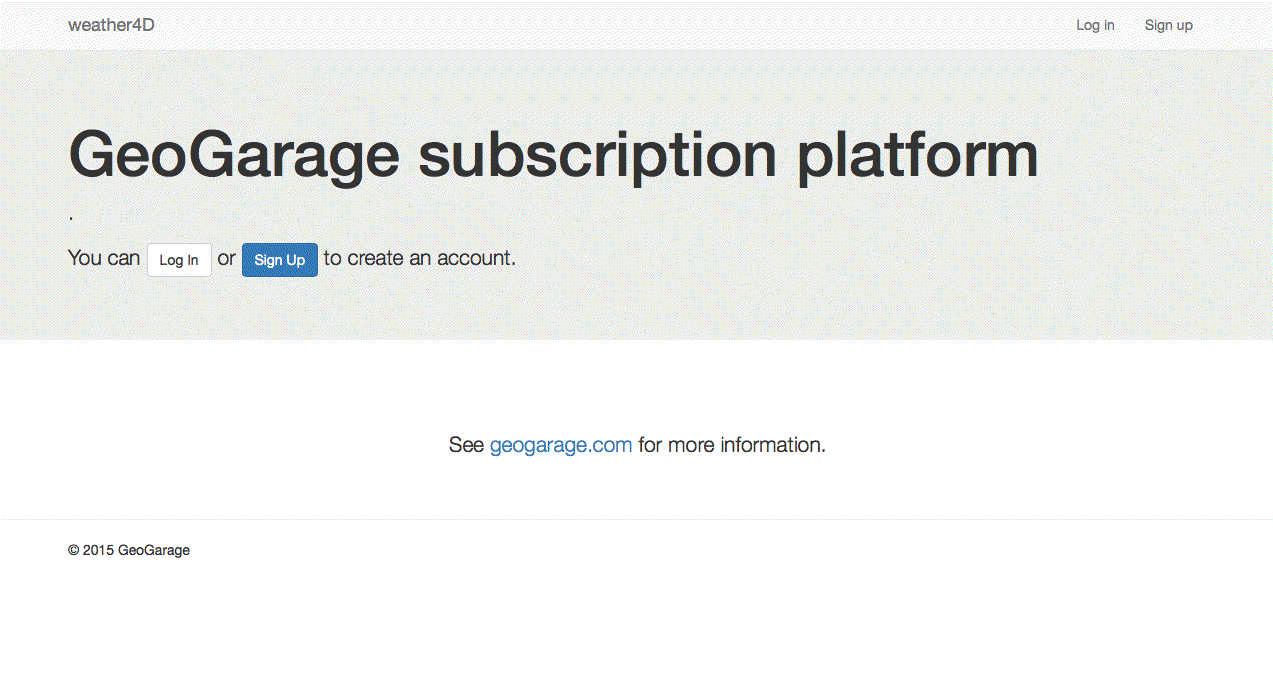Image resolution: width=1273 pixels, height=682 pixels.
Task: Click the GeoGarage subscription platform heading
Action: (x=553, y=155)
